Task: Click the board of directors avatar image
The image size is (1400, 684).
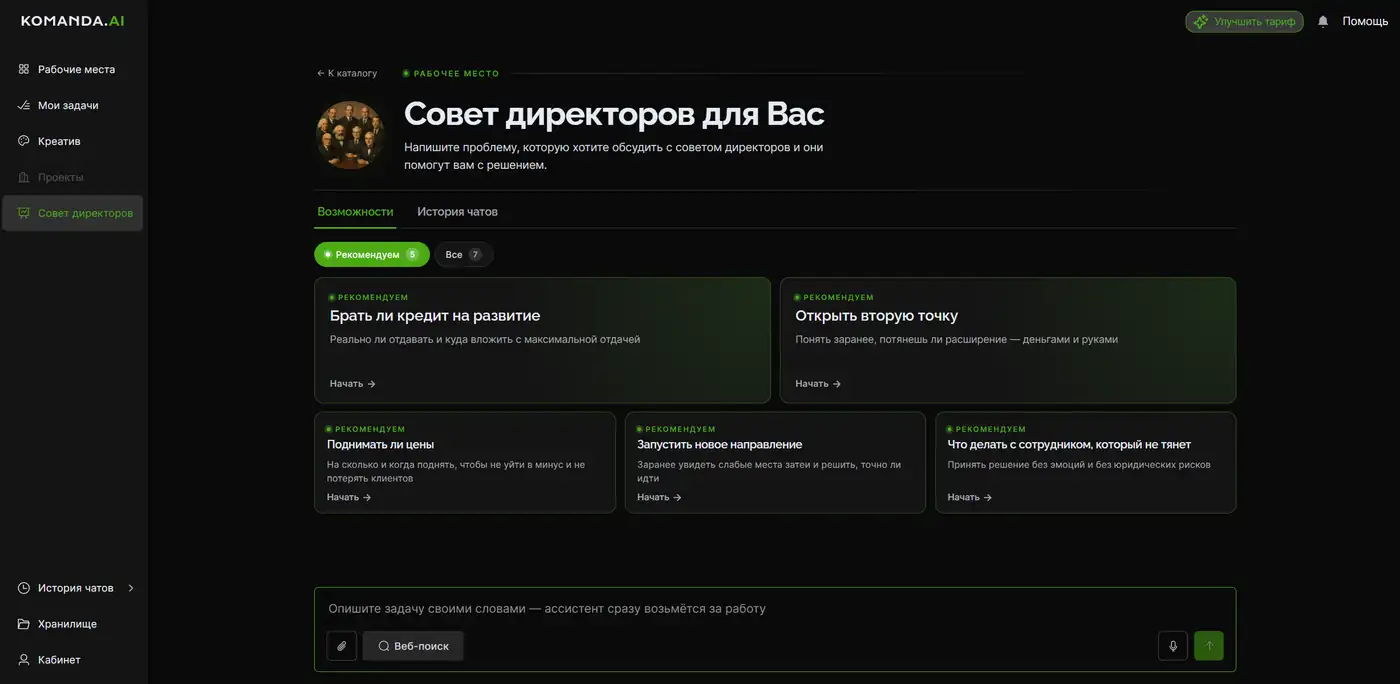Action: click(350, 135)
